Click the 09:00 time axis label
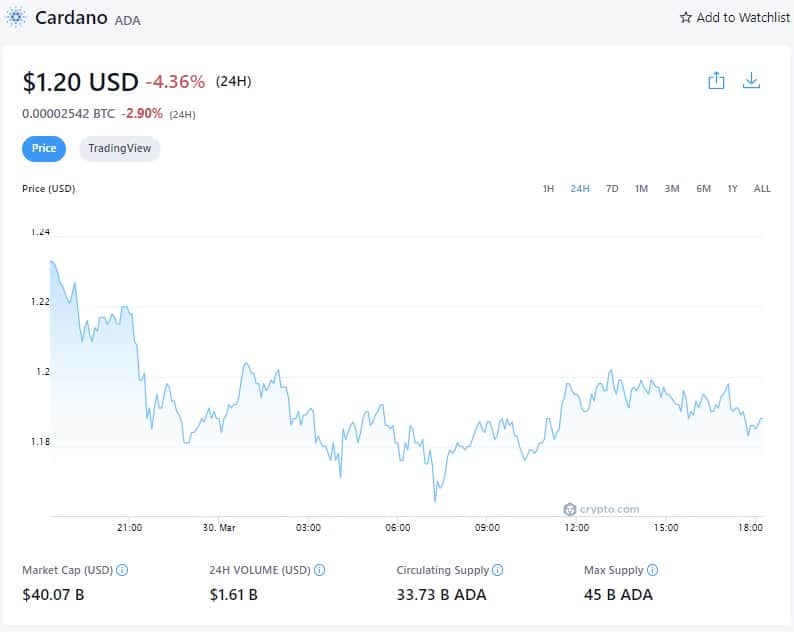Image resolution: width=794 pixels, height=632 pixels. pyautogui.click(x=487, y=528)
